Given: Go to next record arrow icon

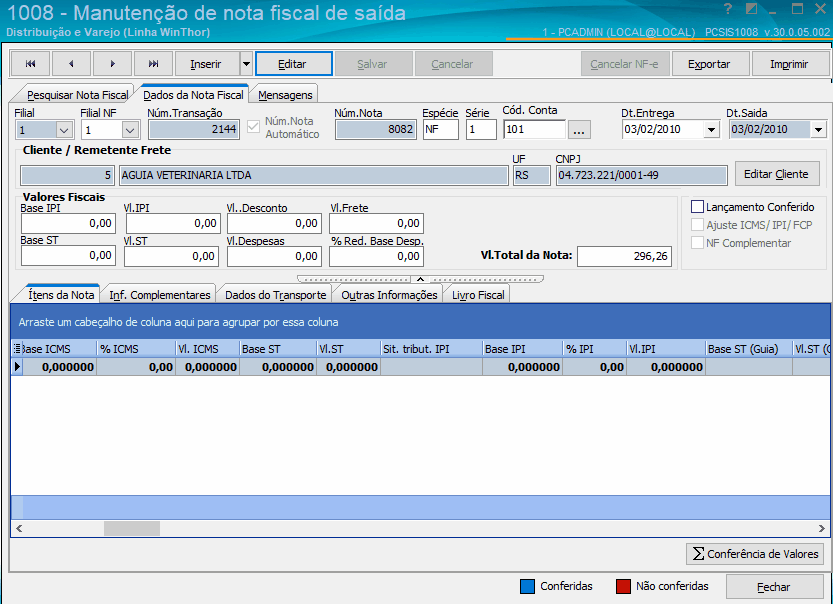Looking at the screenshot, I should point(112,64).
